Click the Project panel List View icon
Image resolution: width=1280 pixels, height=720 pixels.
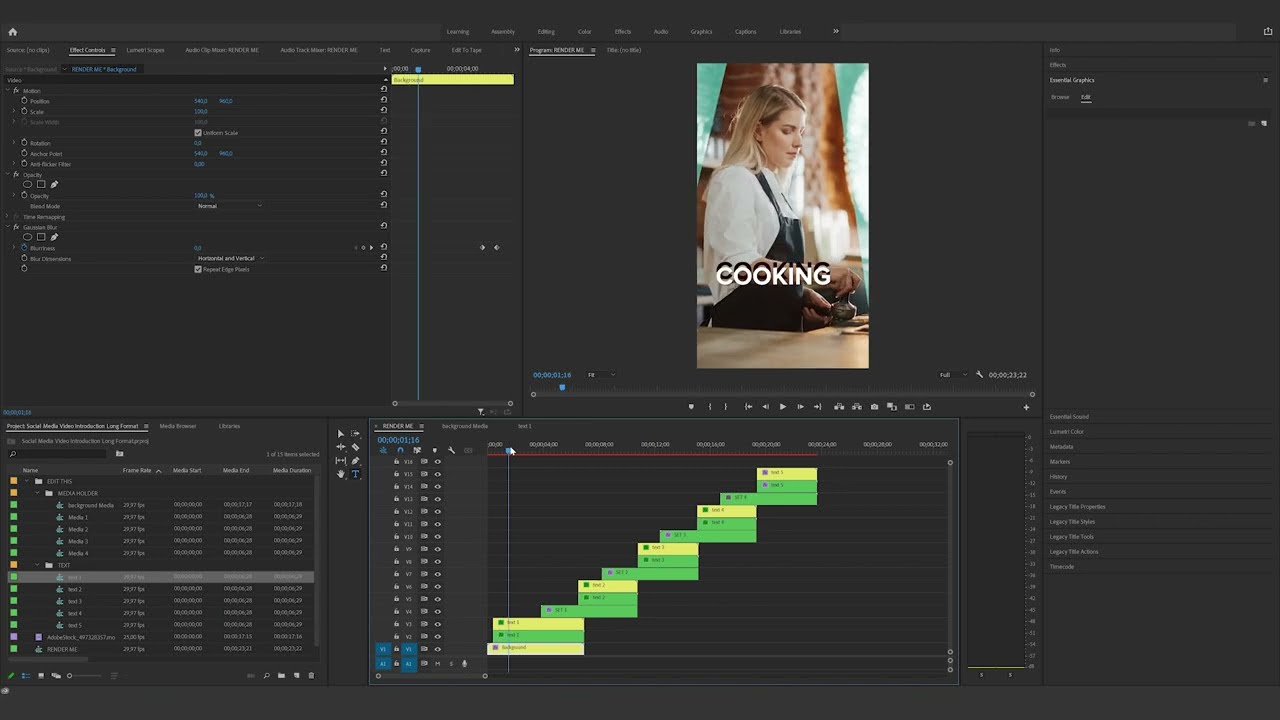pos(26,675)
